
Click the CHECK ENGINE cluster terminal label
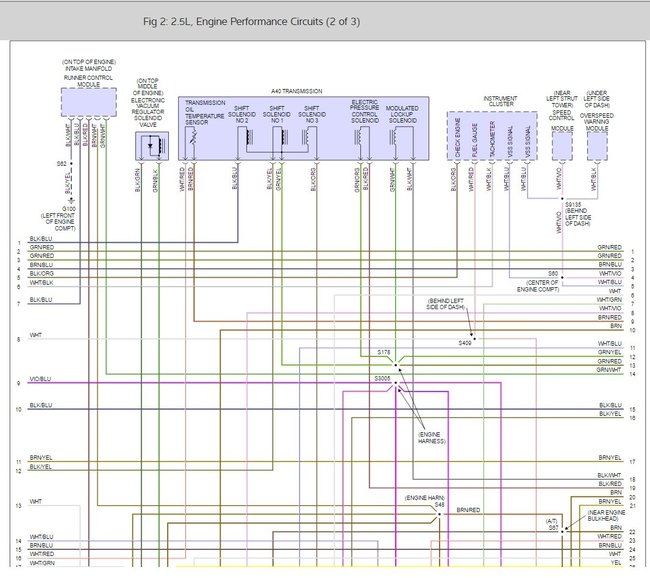458,137
